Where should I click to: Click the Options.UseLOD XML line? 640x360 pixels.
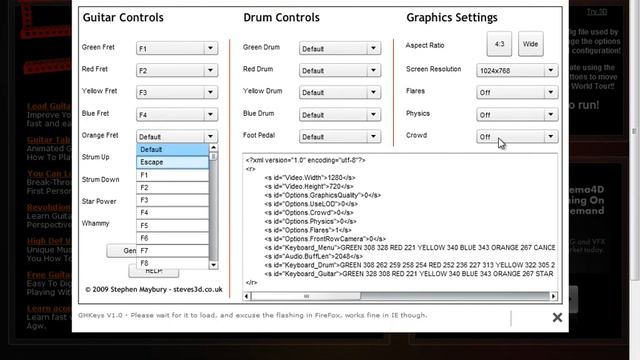point(311,204)
